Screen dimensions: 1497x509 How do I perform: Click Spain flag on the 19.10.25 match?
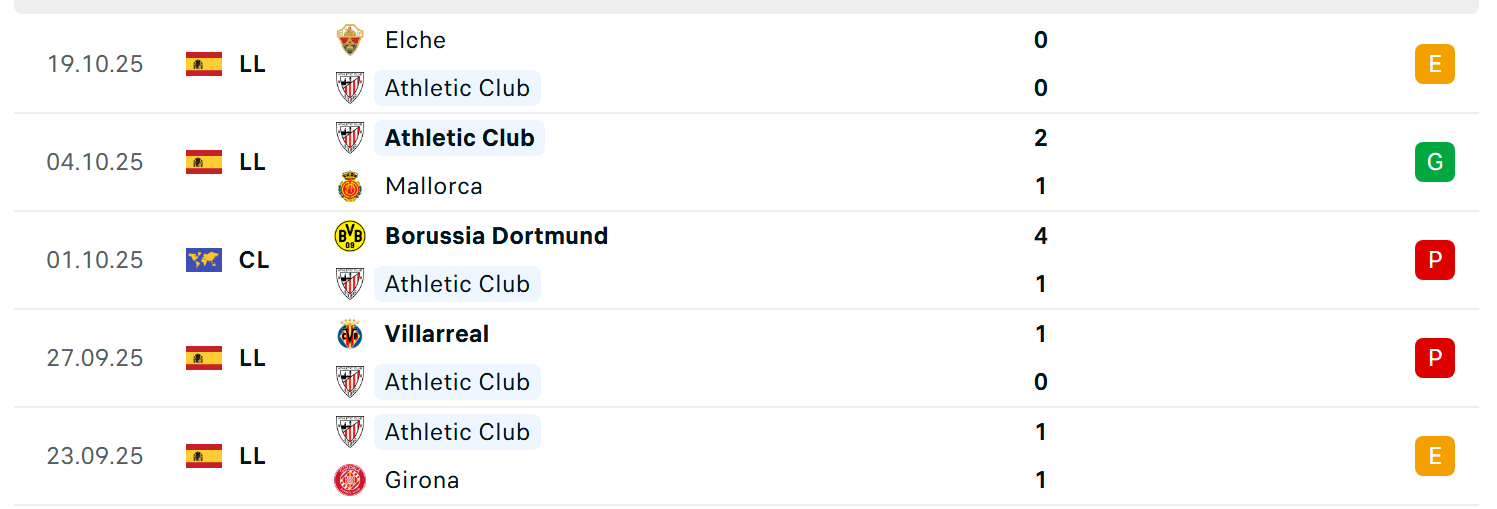point(204,64)
